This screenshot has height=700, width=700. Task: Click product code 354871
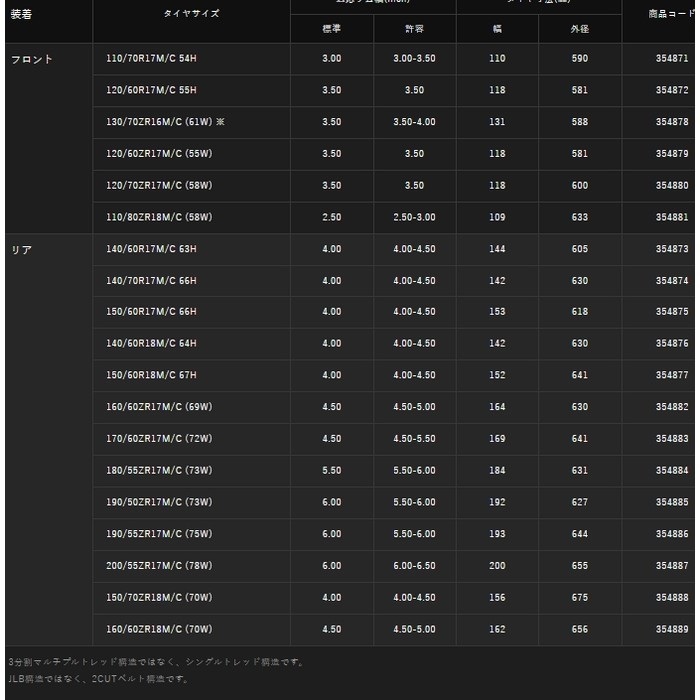672,59
